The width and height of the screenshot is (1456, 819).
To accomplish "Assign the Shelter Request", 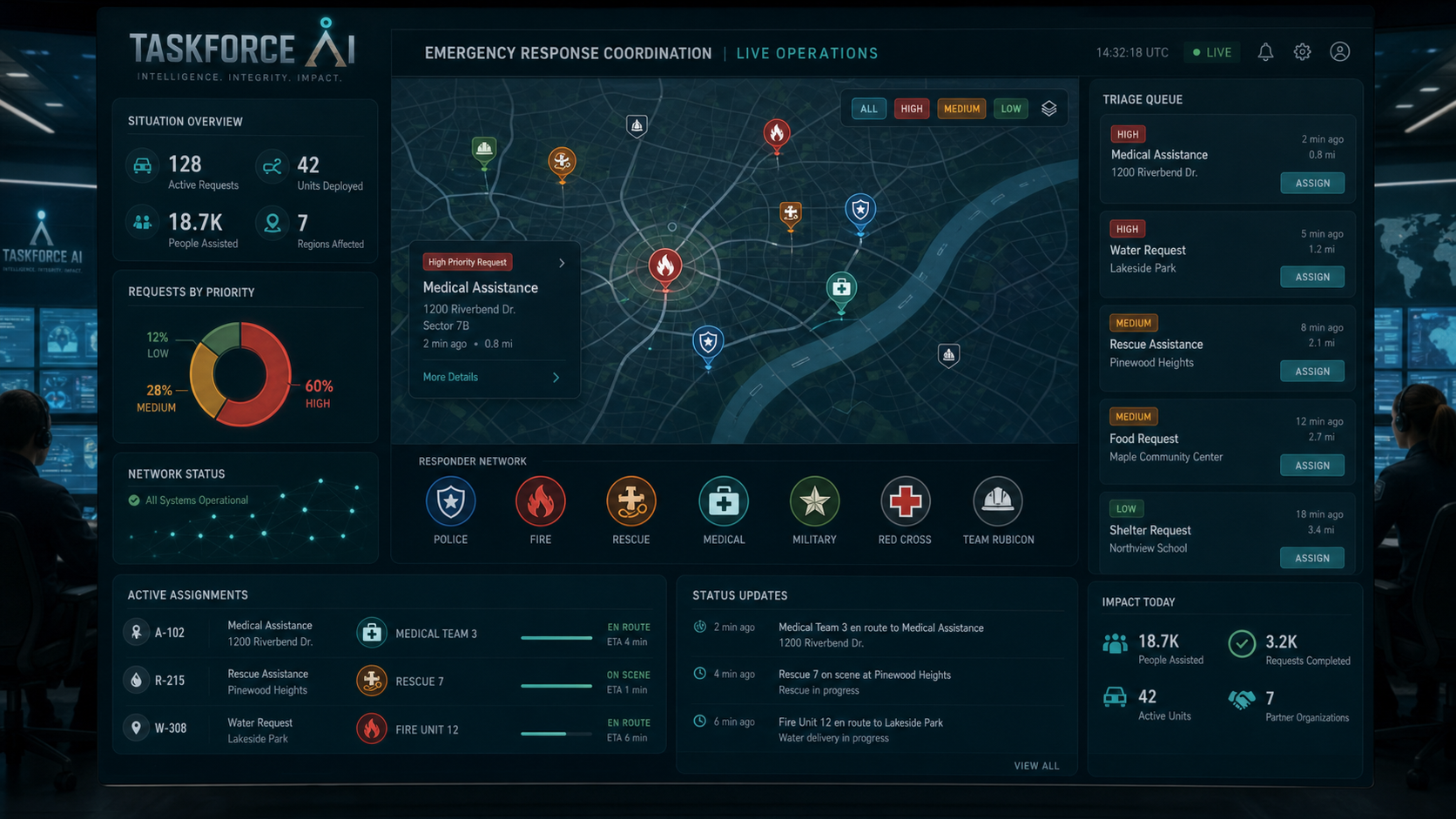I will [1312, 558].
